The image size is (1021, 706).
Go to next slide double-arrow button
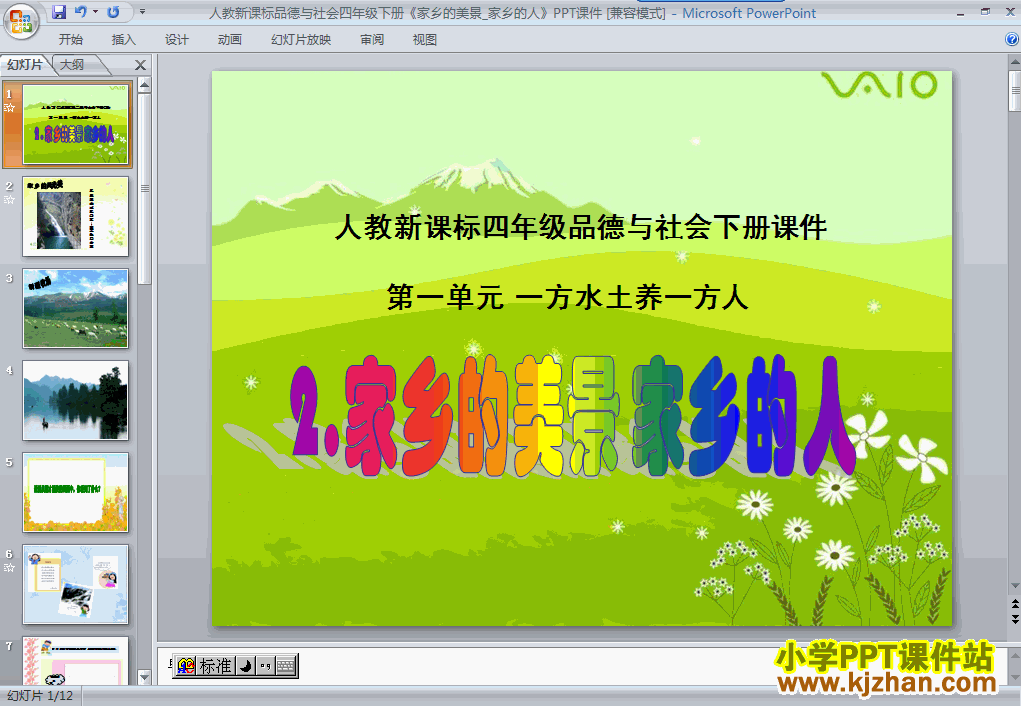[x=1014, y=619]
